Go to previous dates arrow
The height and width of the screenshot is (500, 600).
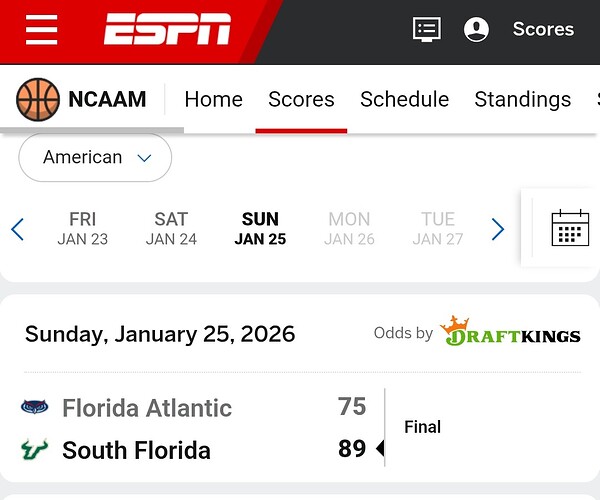[x=17, y=229]
